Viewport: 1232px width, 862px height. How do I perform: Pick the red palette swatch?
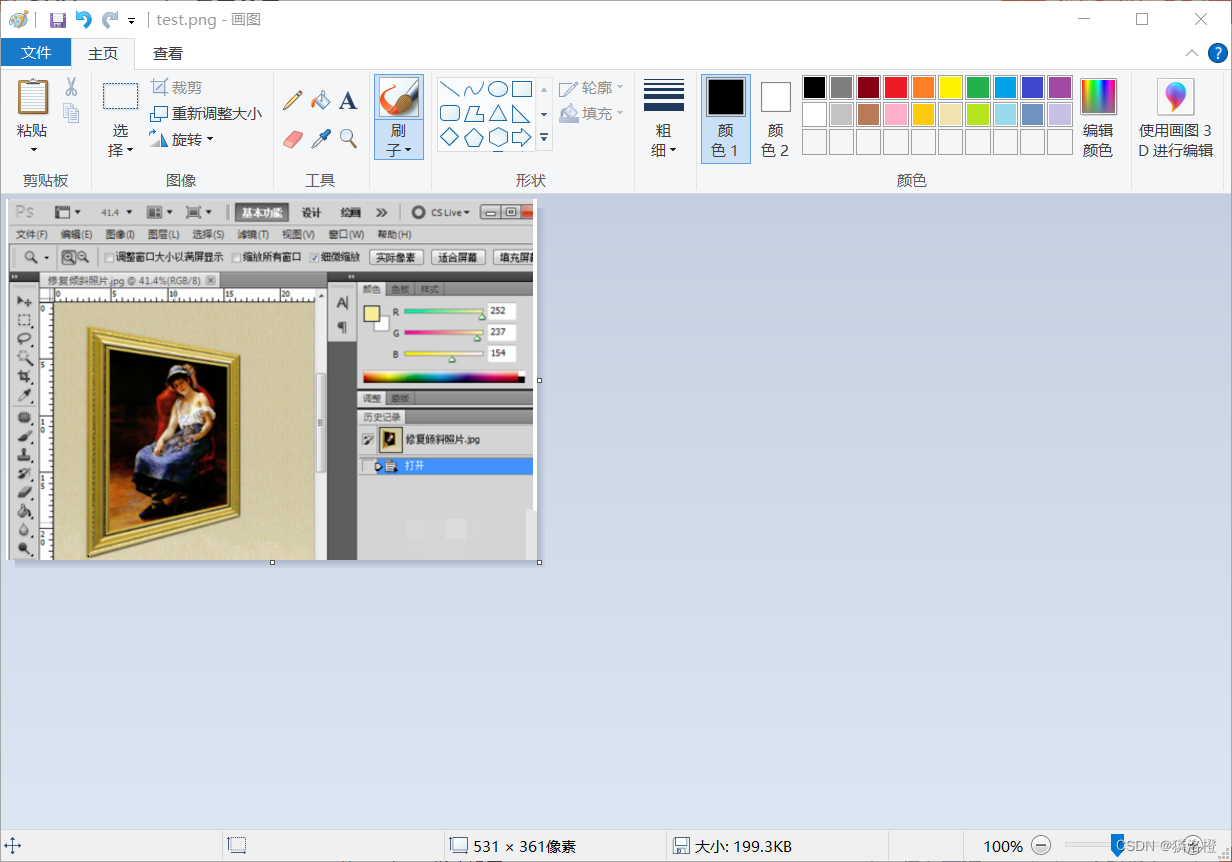coord(896,88)
